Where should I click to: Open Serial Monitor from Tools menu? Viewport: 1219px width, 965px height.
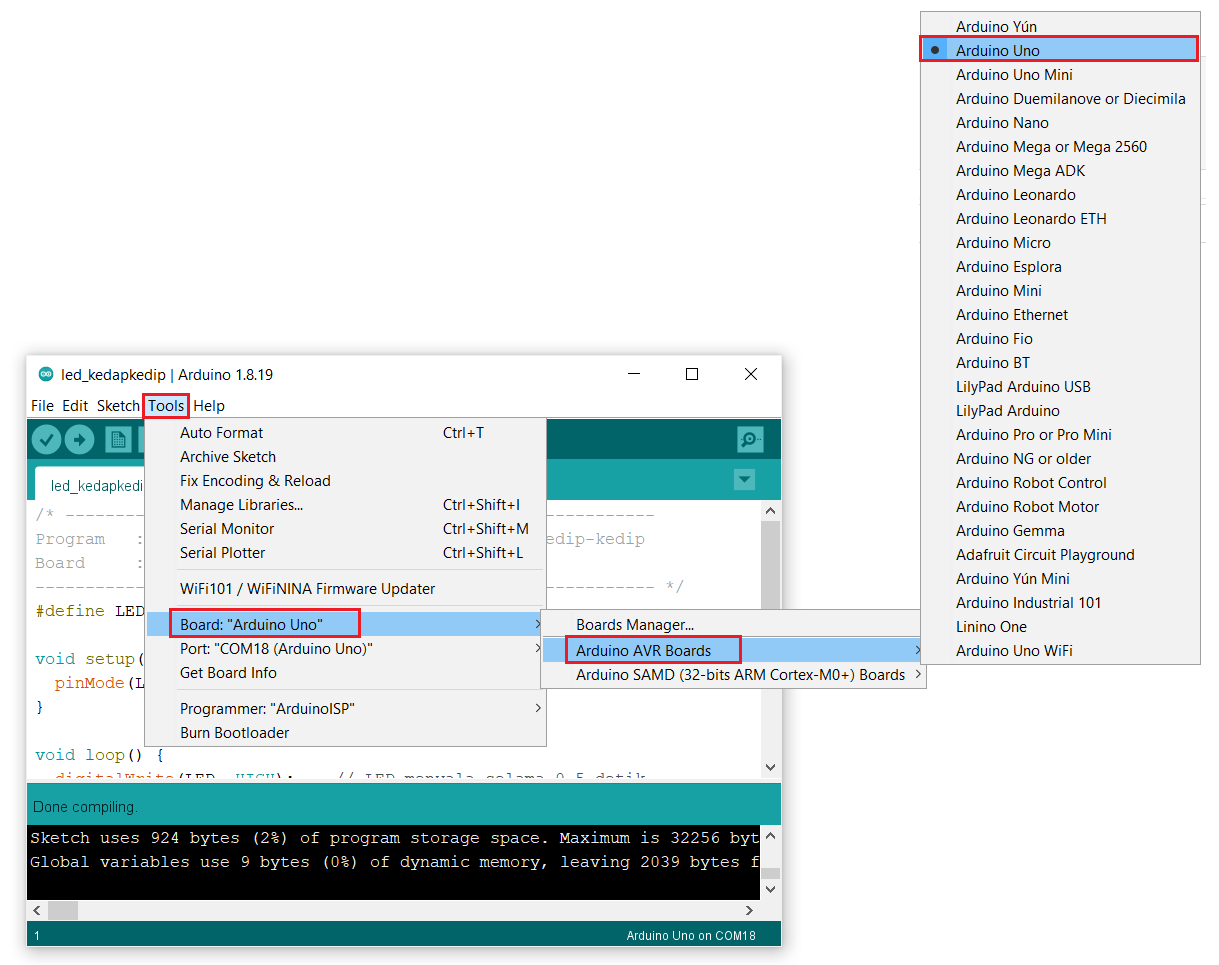click(x=346, y=529)
